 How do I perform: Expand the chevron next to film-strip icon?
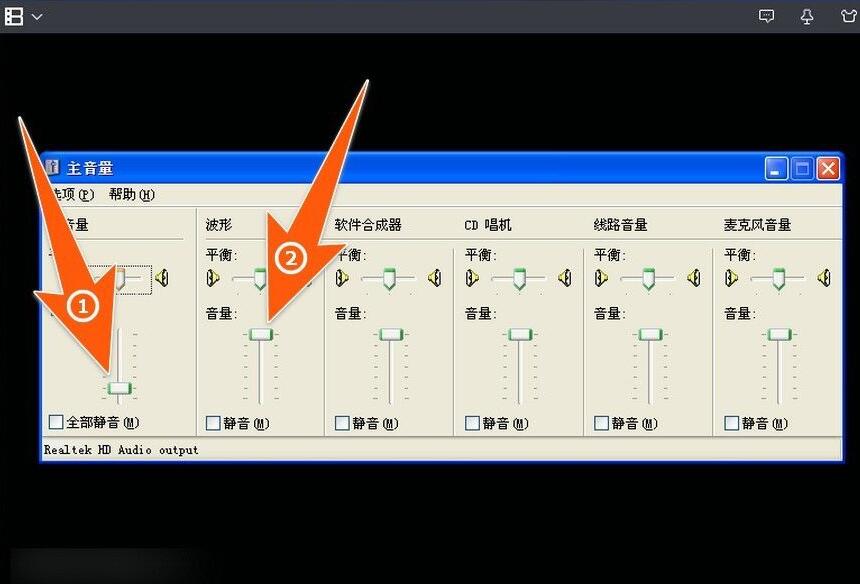37,16
